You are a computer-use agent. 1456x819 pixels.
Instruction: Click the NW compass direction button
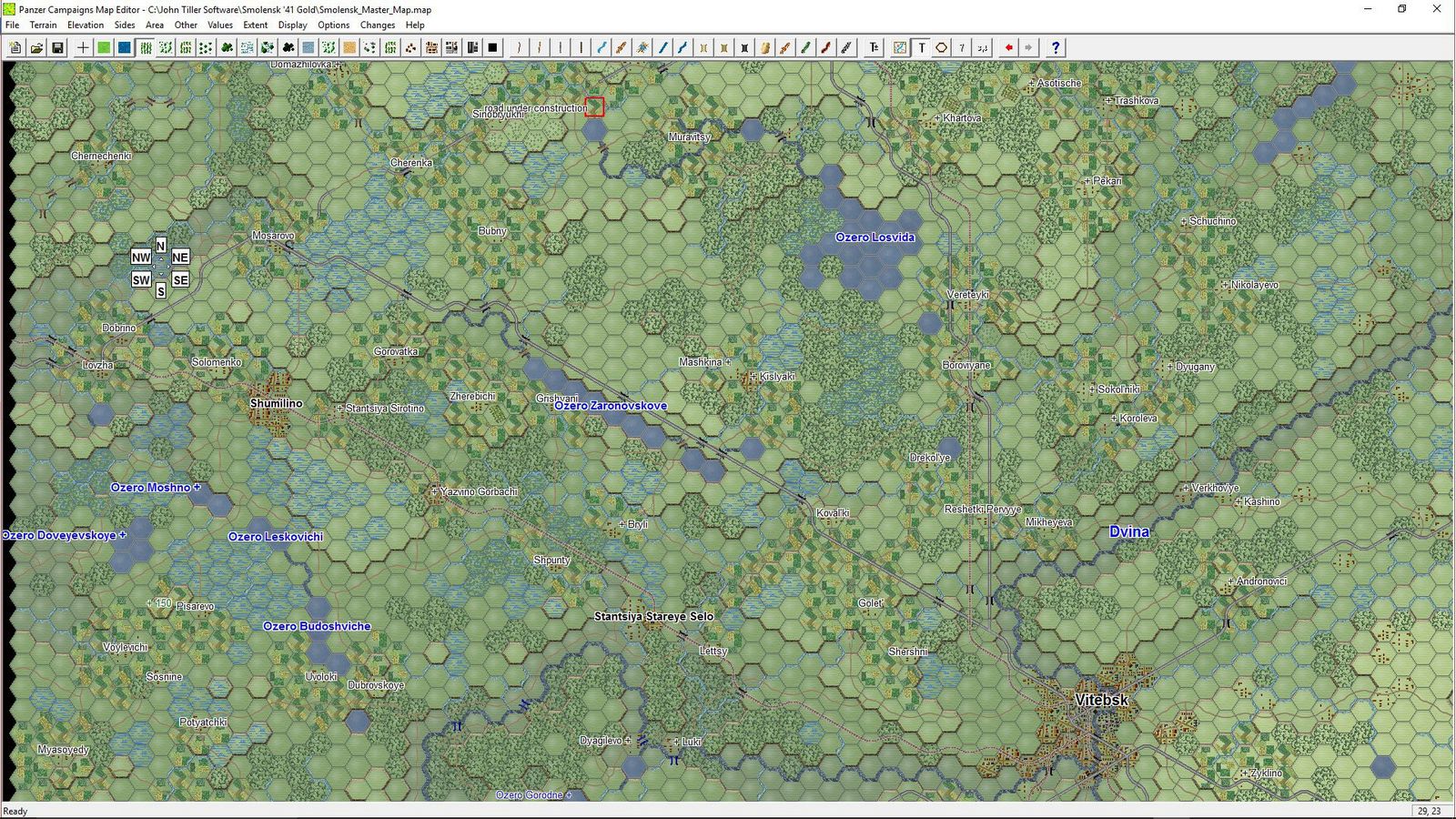pos(141,258)
